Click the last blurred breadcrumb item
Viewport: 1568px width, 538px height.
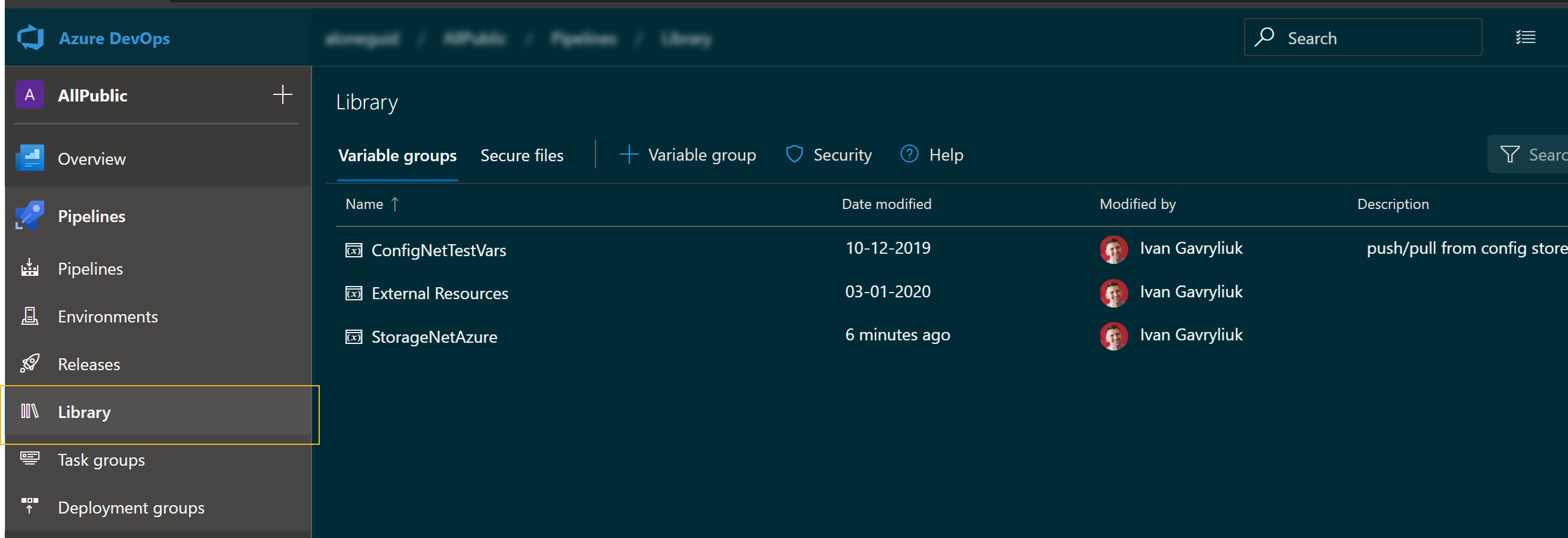(686, 39)
